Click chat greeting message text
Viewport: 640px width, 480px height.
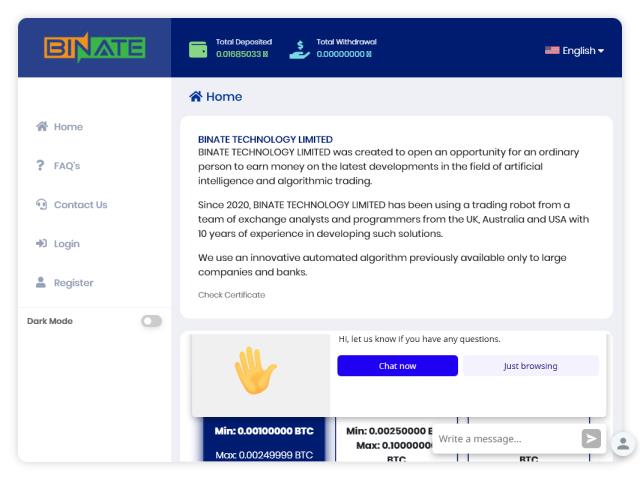tap(419, 339)
